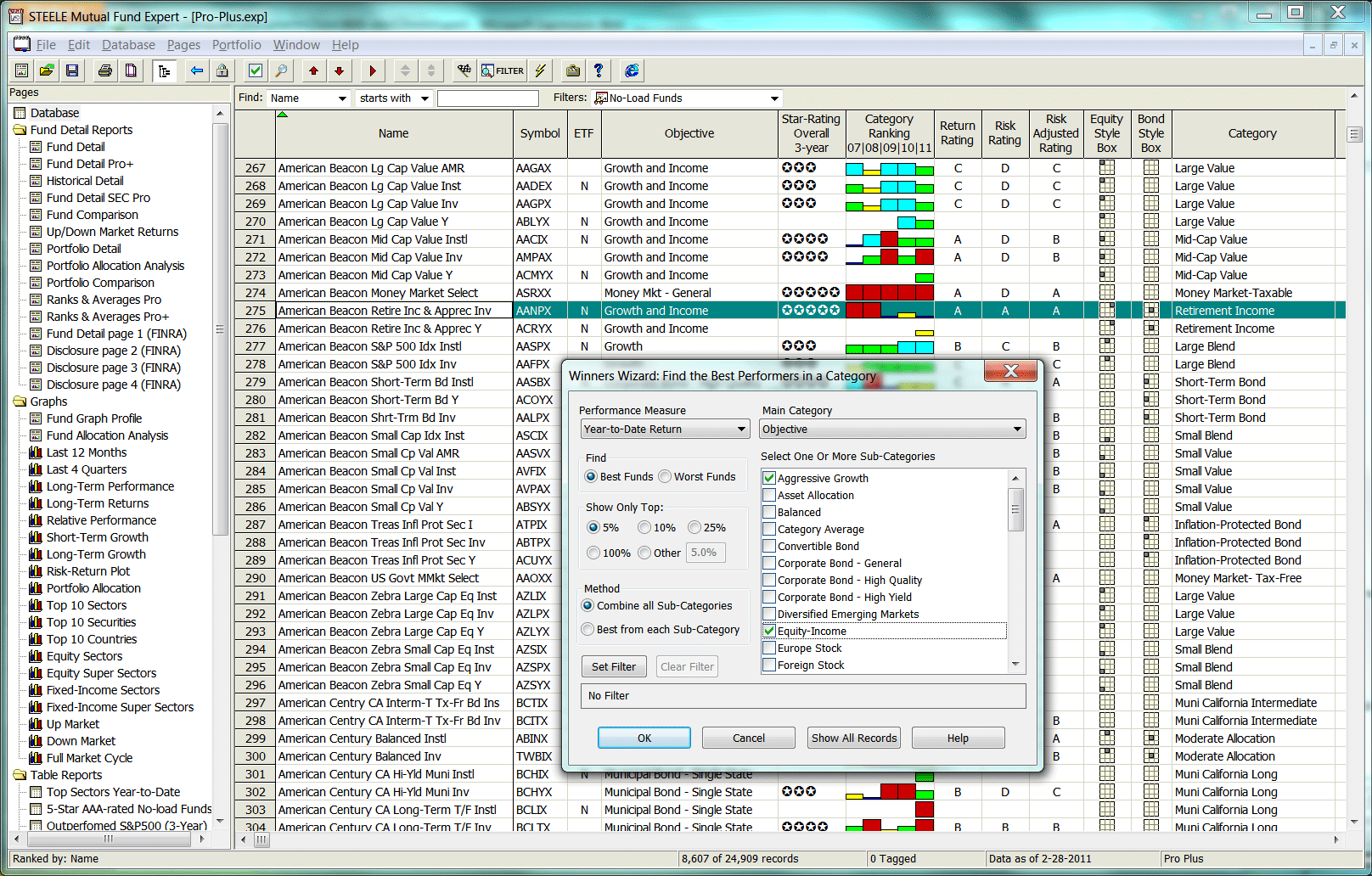Select Top Sectors Year-to-Date table report

pos(113,792)
